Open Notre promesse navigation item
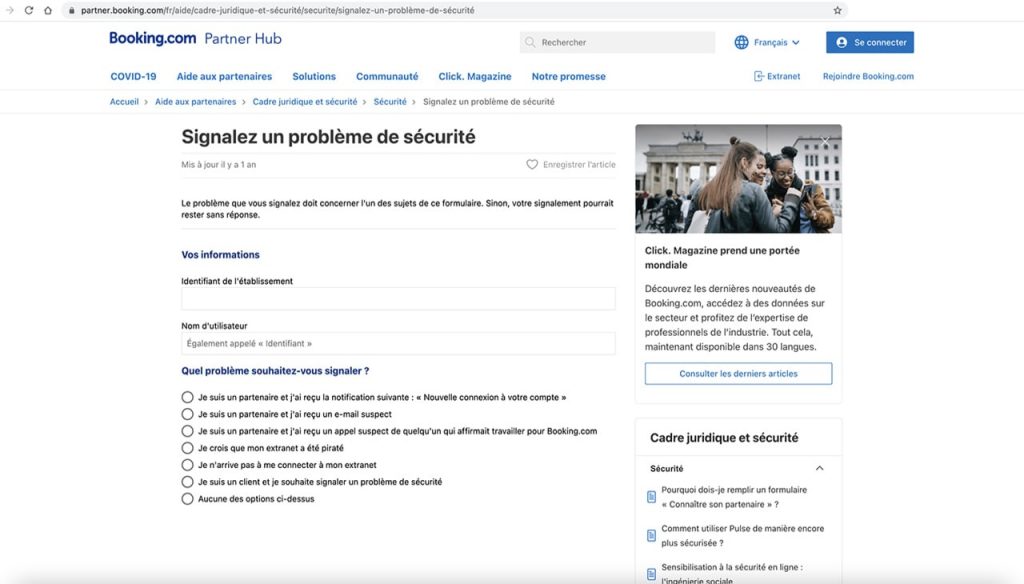Viewport: 1024px width, 584px height. [569, 76]
